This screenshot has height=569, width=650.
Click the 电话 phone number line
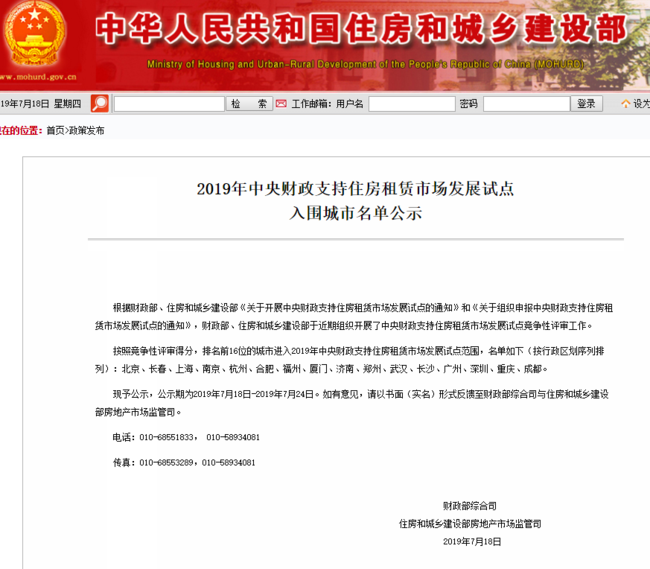tap(186, 437)
